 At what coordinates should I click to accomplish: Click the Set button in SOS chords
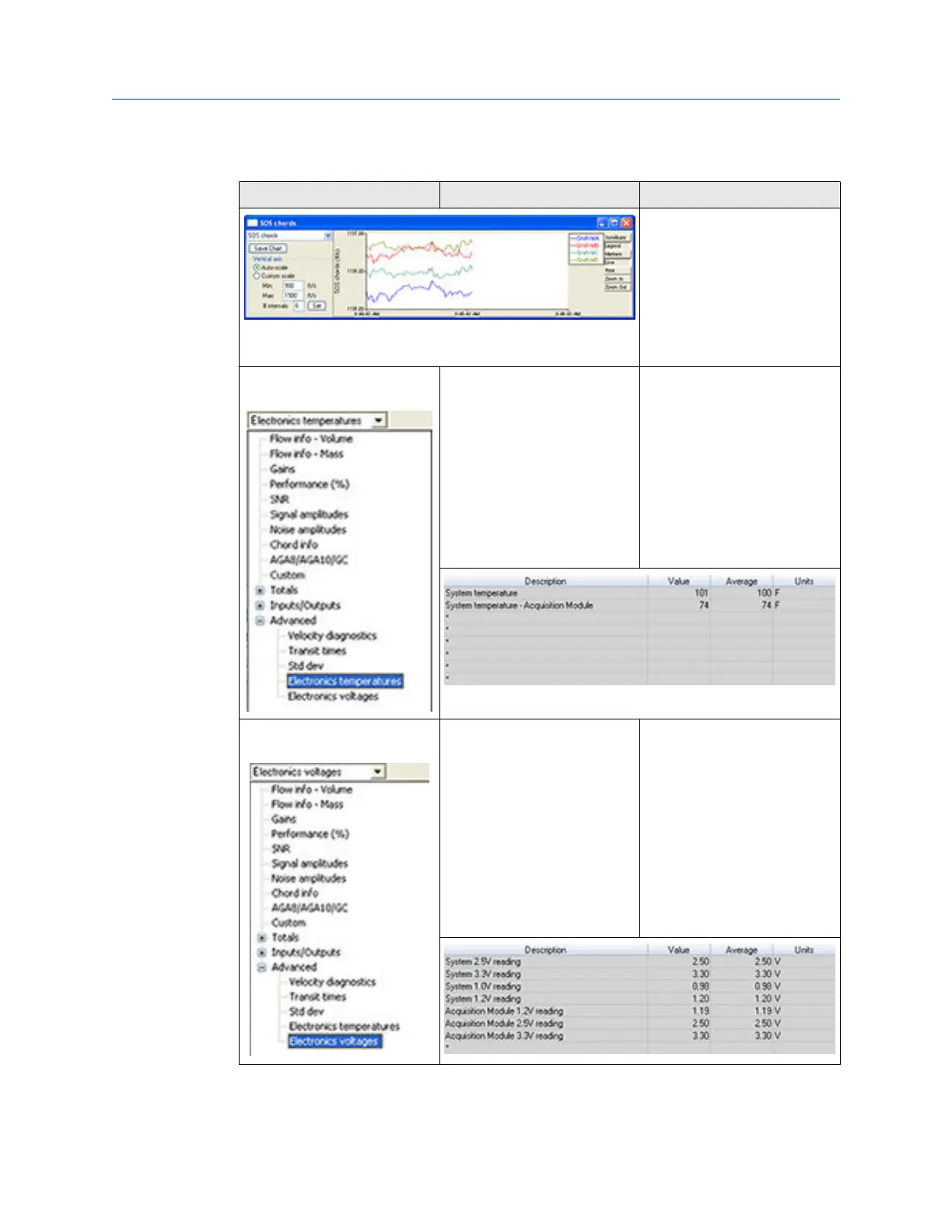click(x=317, y=306)
